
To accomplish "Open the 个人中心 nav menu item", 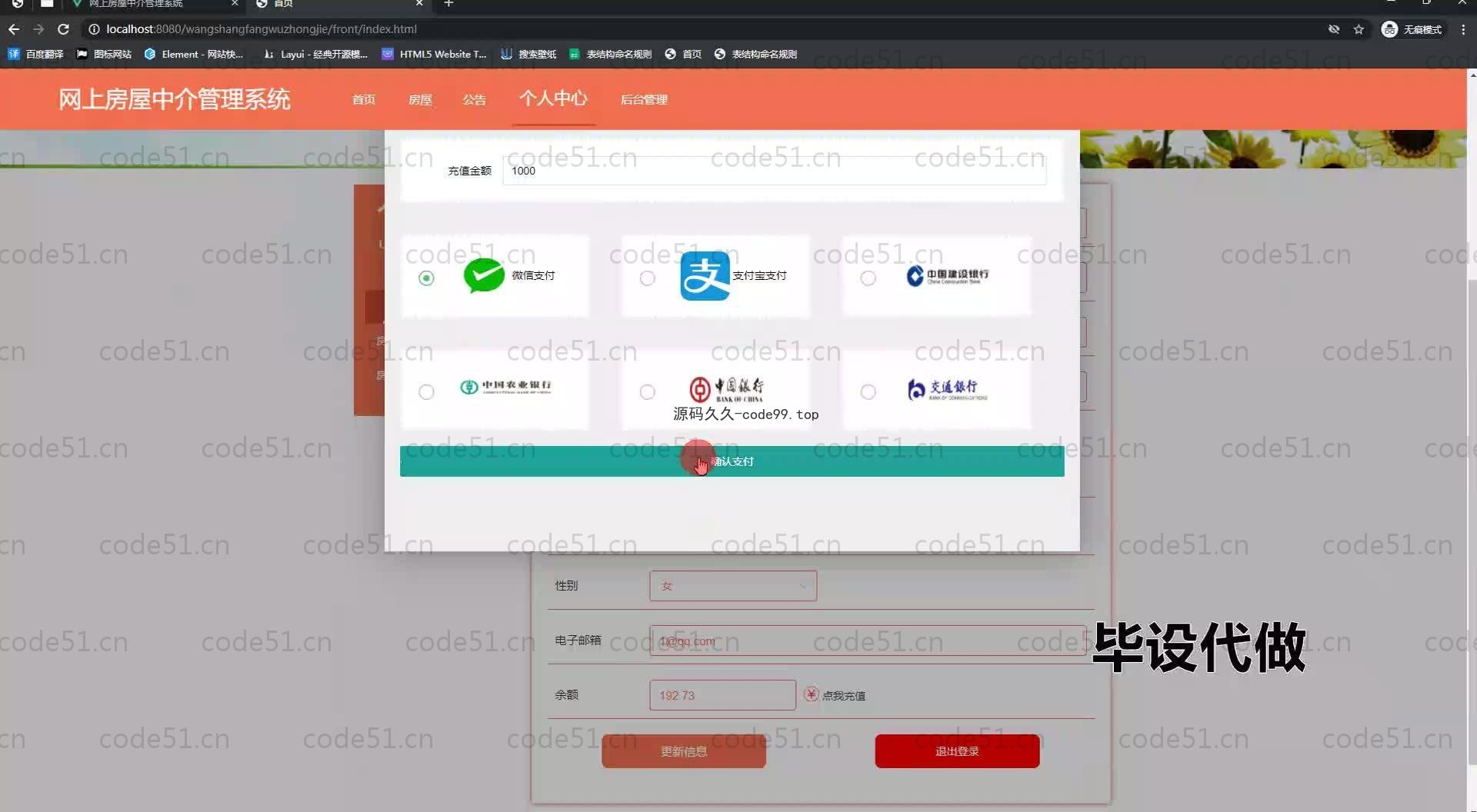I will tap(553, 98).
